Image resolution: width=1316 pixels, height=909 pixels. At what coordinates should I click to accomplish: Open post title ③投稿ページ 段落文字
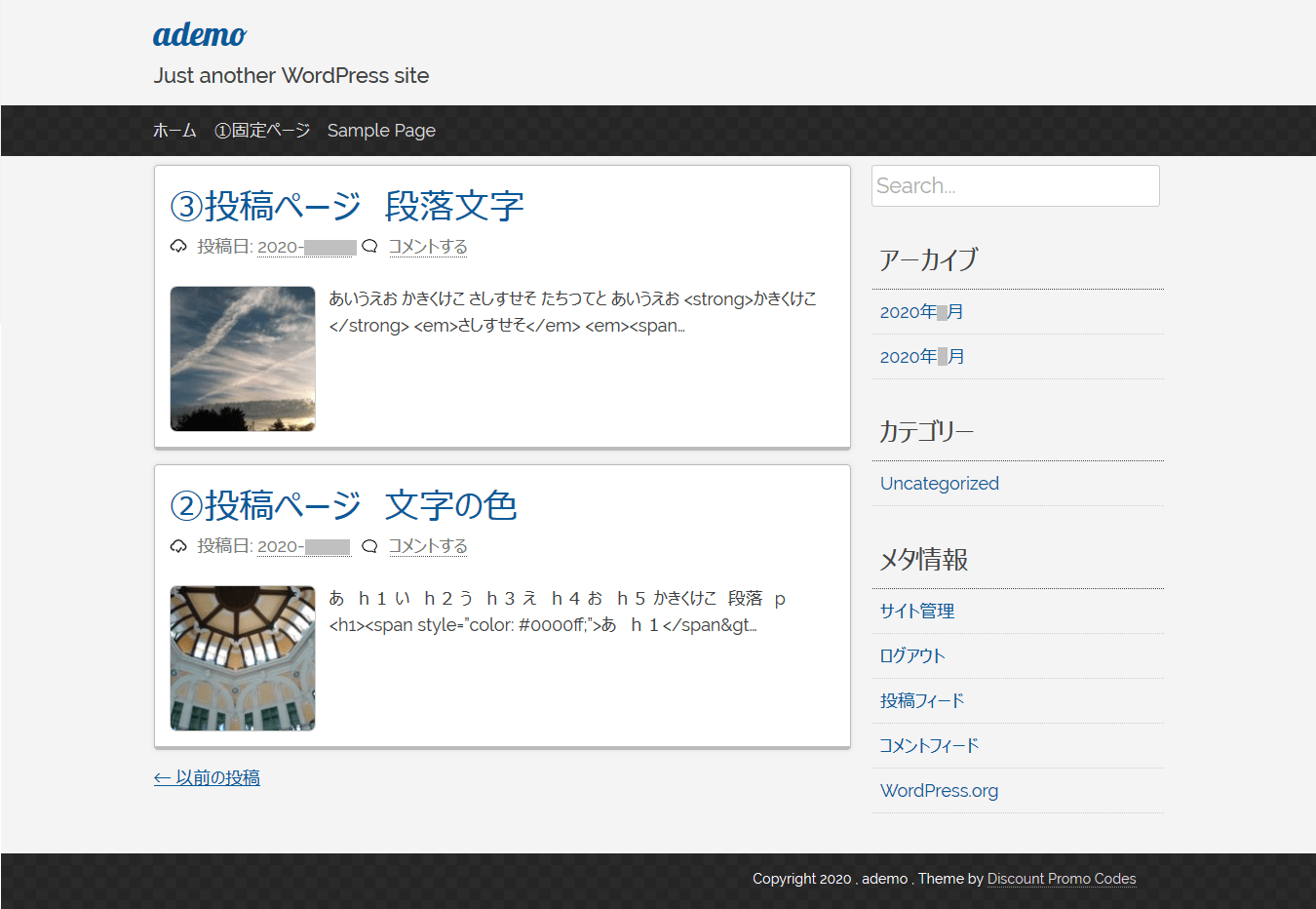tap(347, 206)
